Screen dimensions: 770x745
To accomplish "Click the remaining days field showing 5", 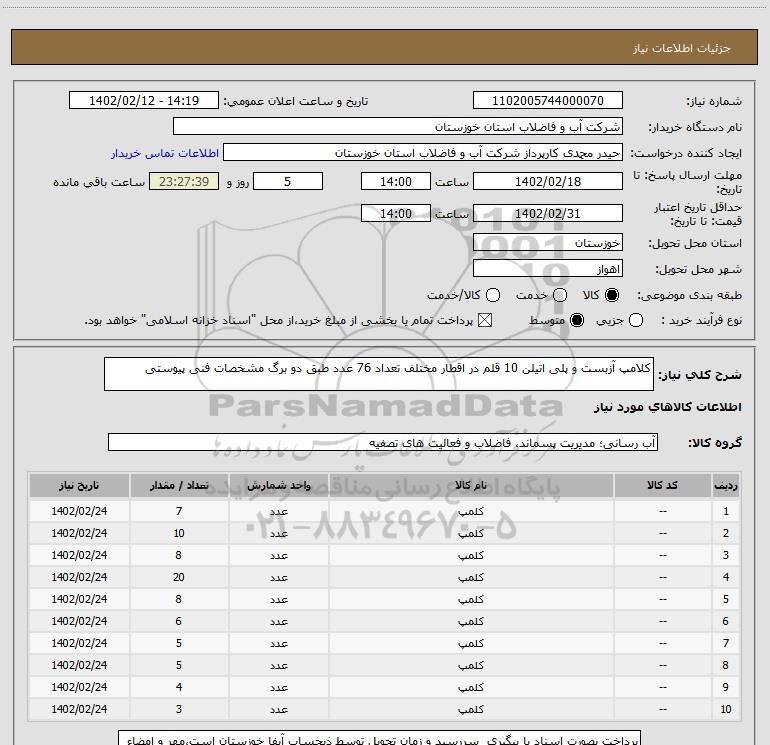I will click(288, 181).
